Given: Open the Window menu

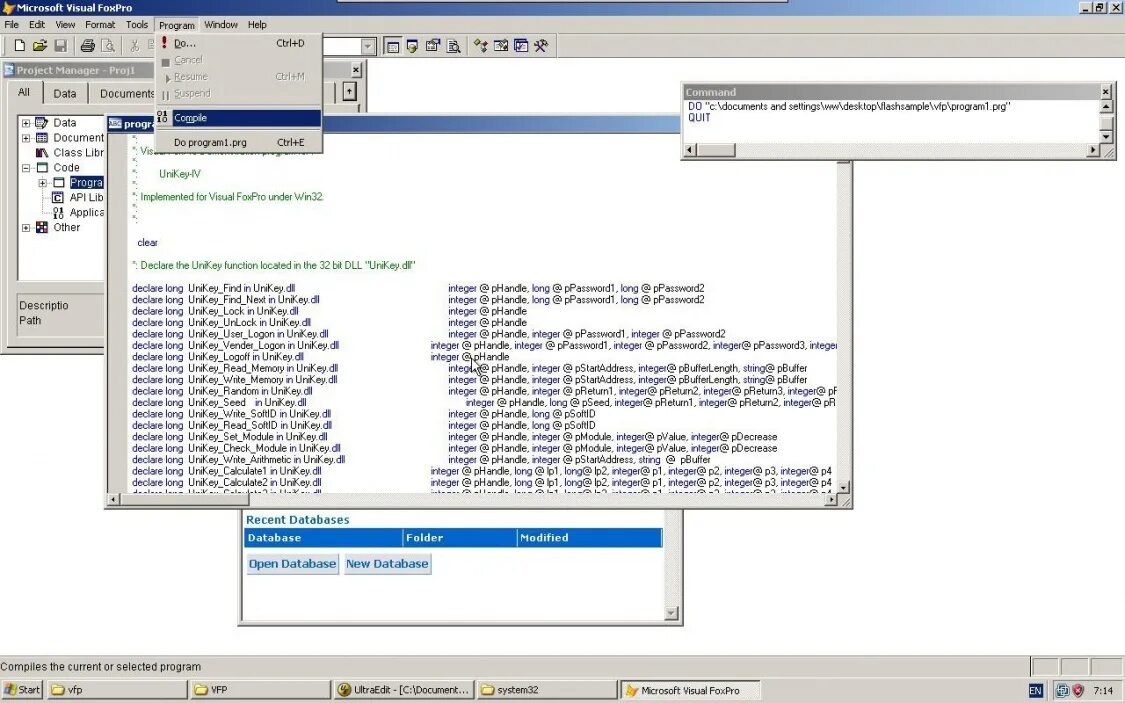Looking at the screenshot, I should (221, 24).
